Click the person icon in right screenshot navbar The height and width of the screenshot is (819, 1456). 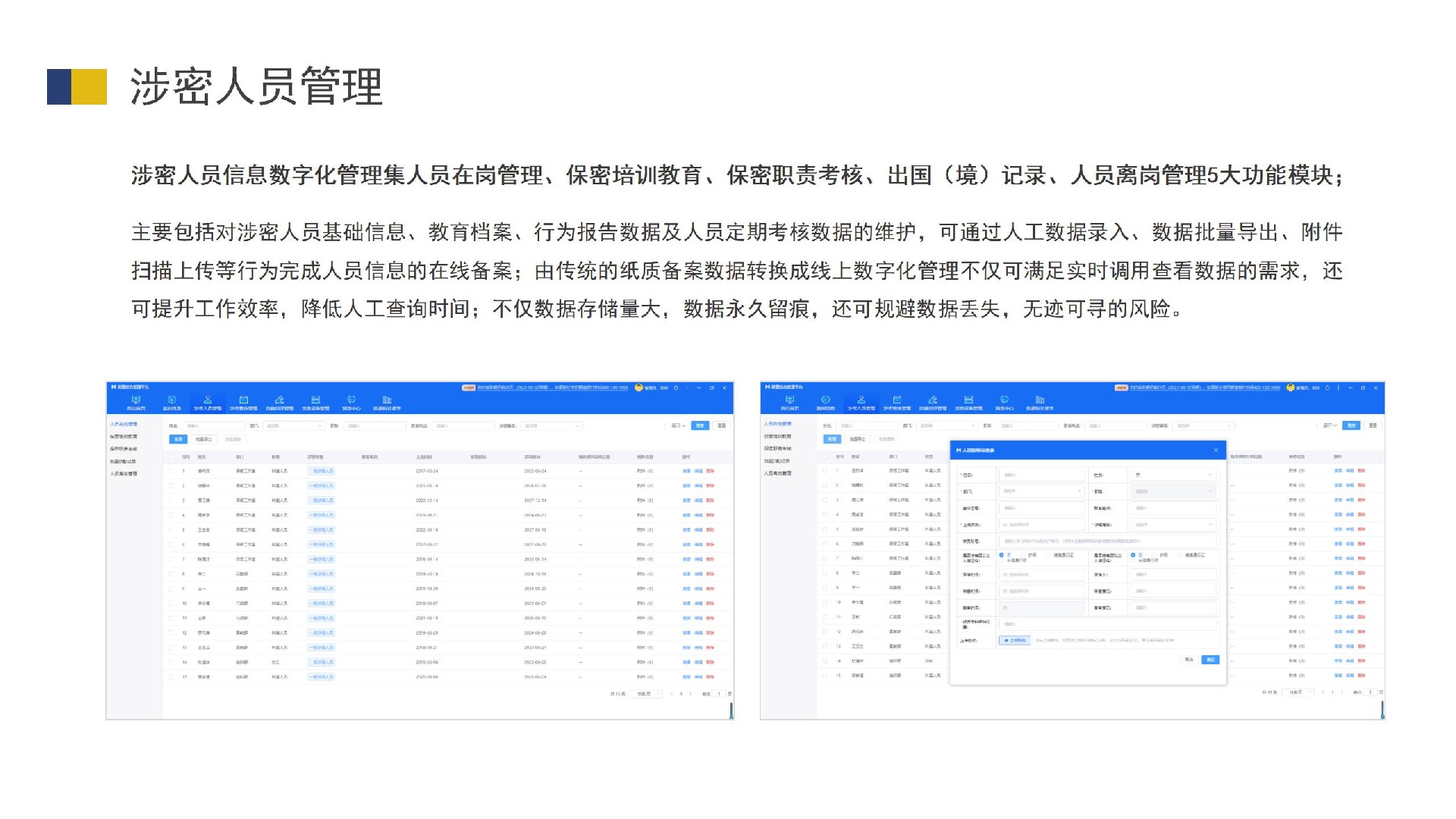(861, 400)
